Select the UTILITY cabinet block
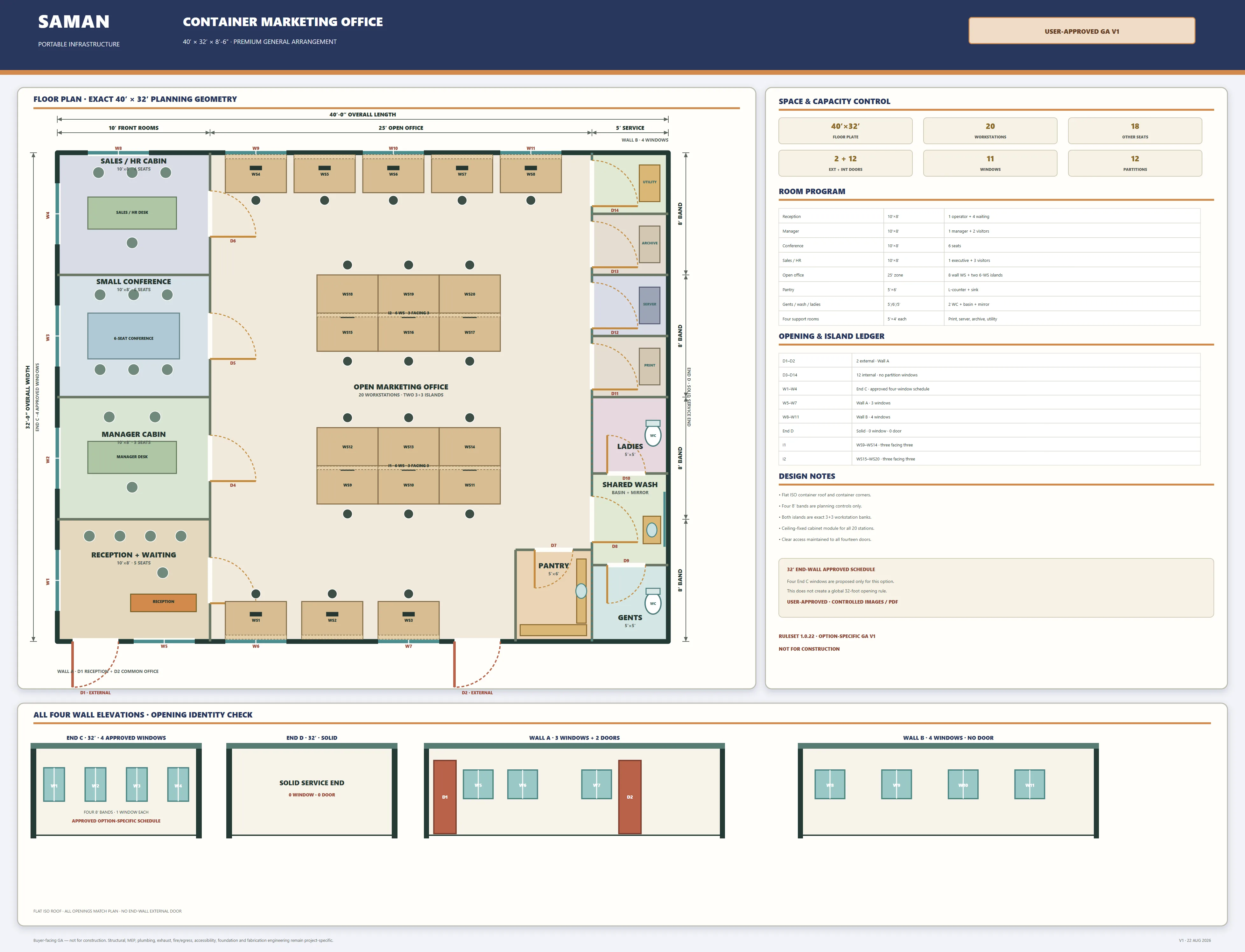1245x952 pixels. 650,183
